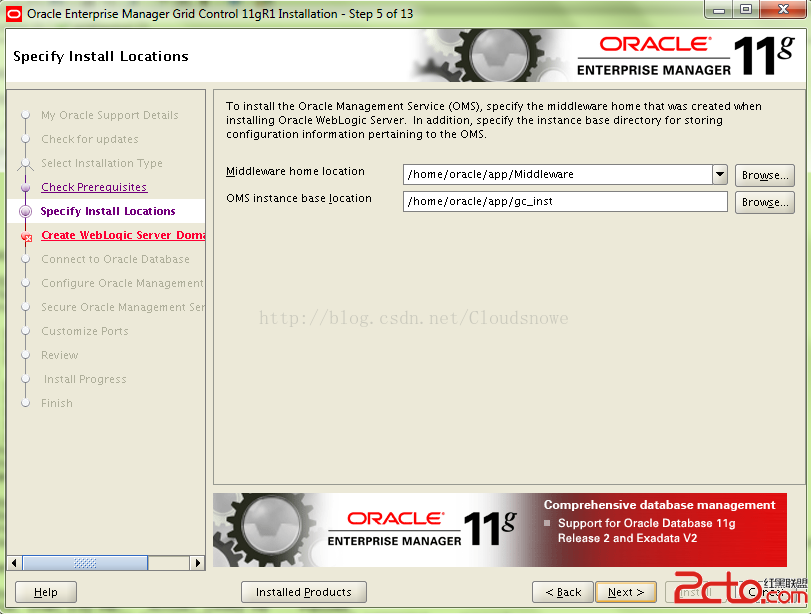811x614 pixels.
Task: Click the "OMS instance base location" label
Action: point(299,198)
